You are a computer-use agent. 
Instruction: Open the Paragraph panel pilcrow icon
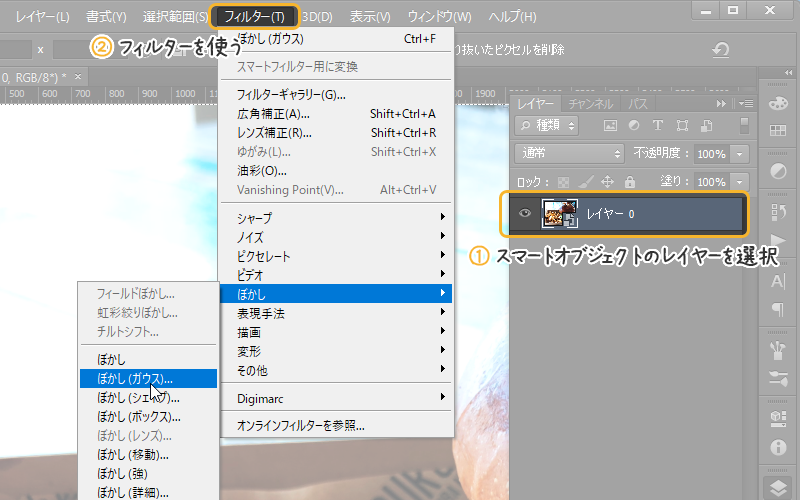point(778,309)
